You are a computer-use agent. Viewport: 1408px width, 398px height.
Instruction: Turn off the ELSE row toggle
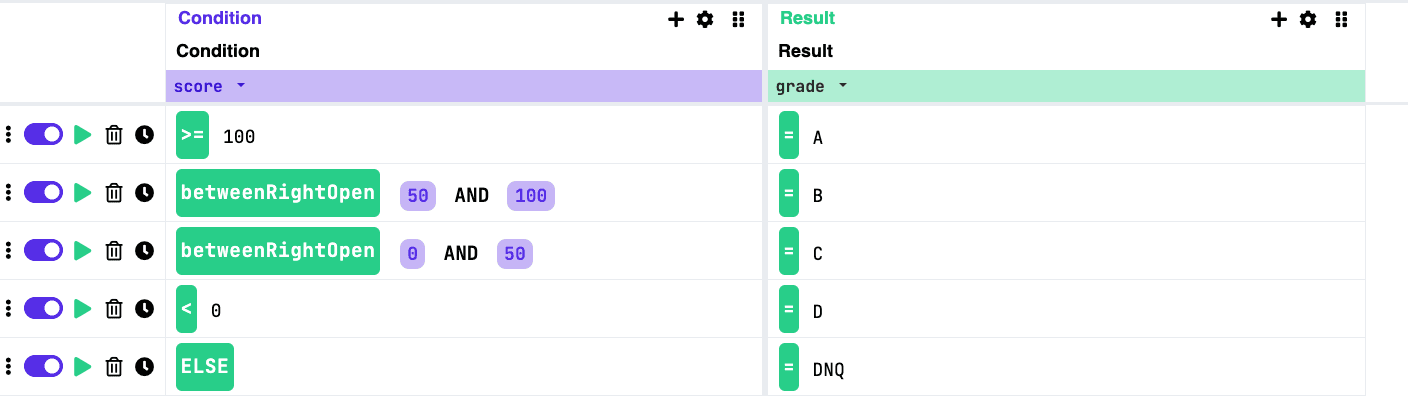[x=43, y=367]
